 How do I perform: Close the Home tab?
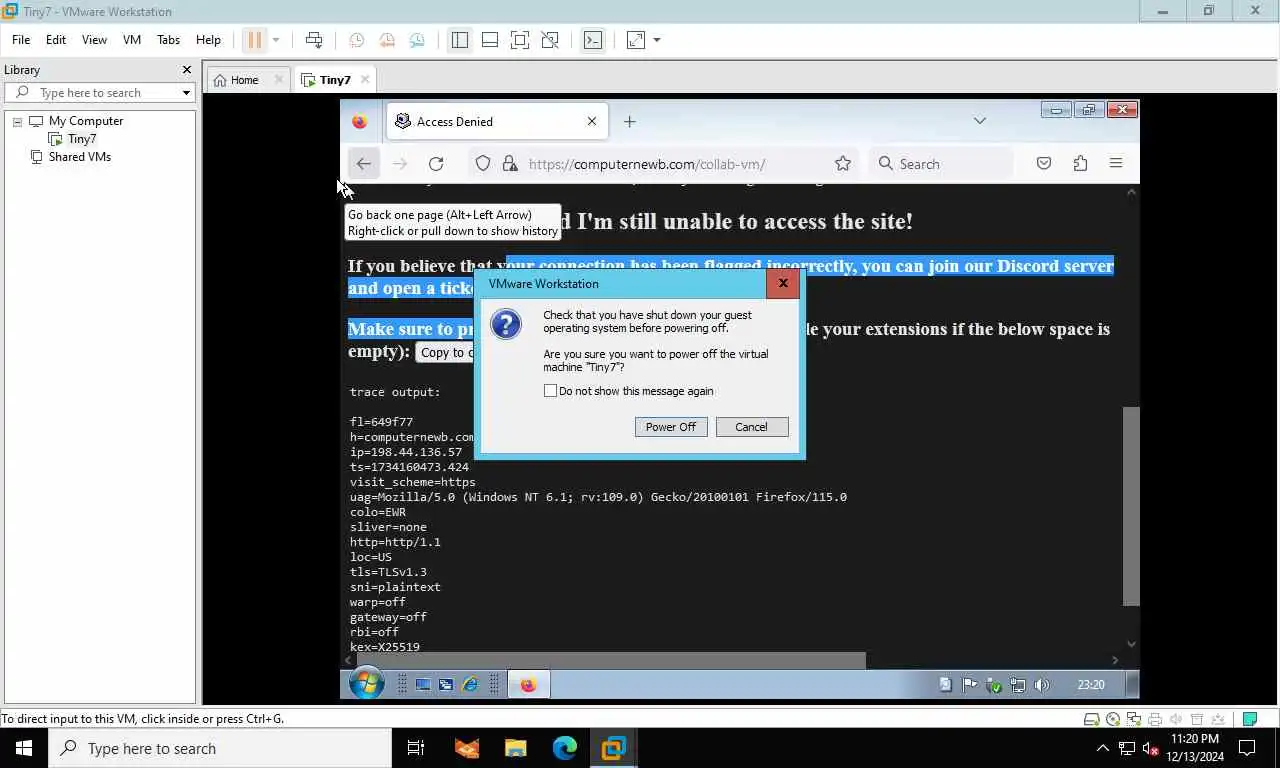[x=279, y=80]
